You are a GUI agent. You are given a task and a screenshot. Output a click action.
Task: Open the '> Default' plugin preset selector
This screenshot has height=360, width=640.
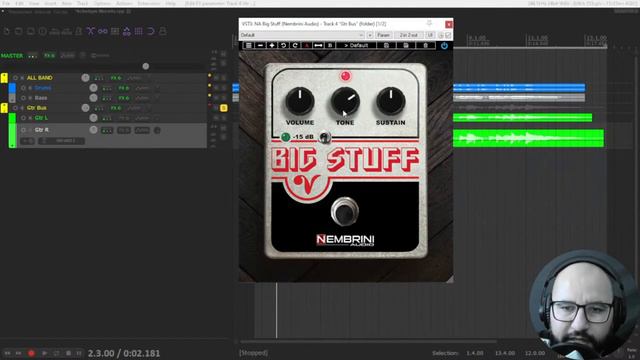[x=356, y=45]
